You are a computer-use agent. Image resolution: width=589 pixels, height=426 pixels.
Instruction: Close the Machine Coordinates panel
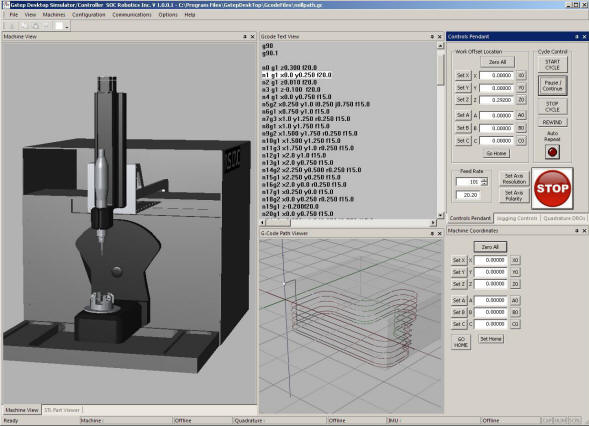click(x=584, y=231)
